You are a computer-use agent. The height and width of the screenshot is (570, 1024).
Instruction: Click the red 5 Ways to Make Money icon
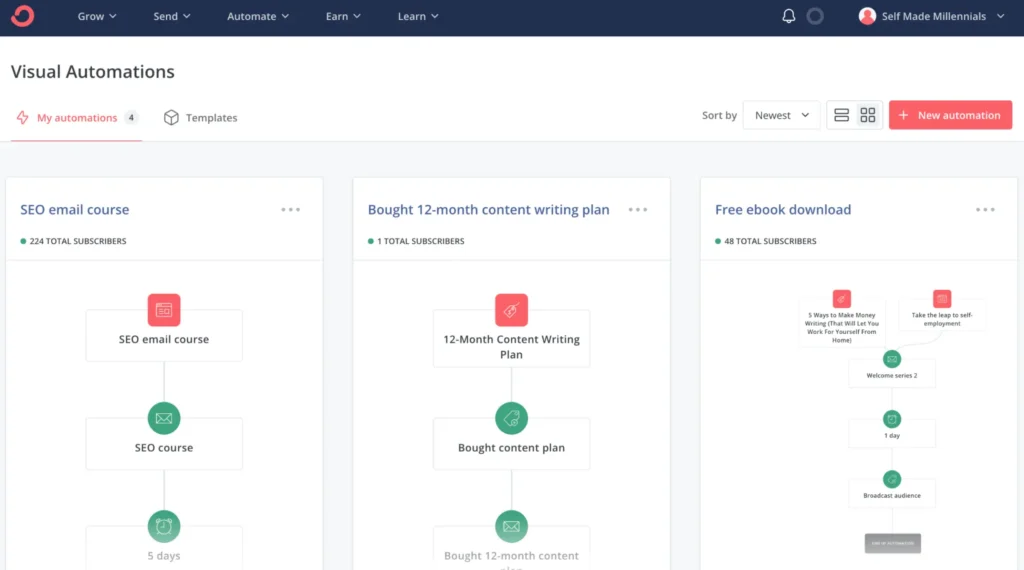(842, 298)
